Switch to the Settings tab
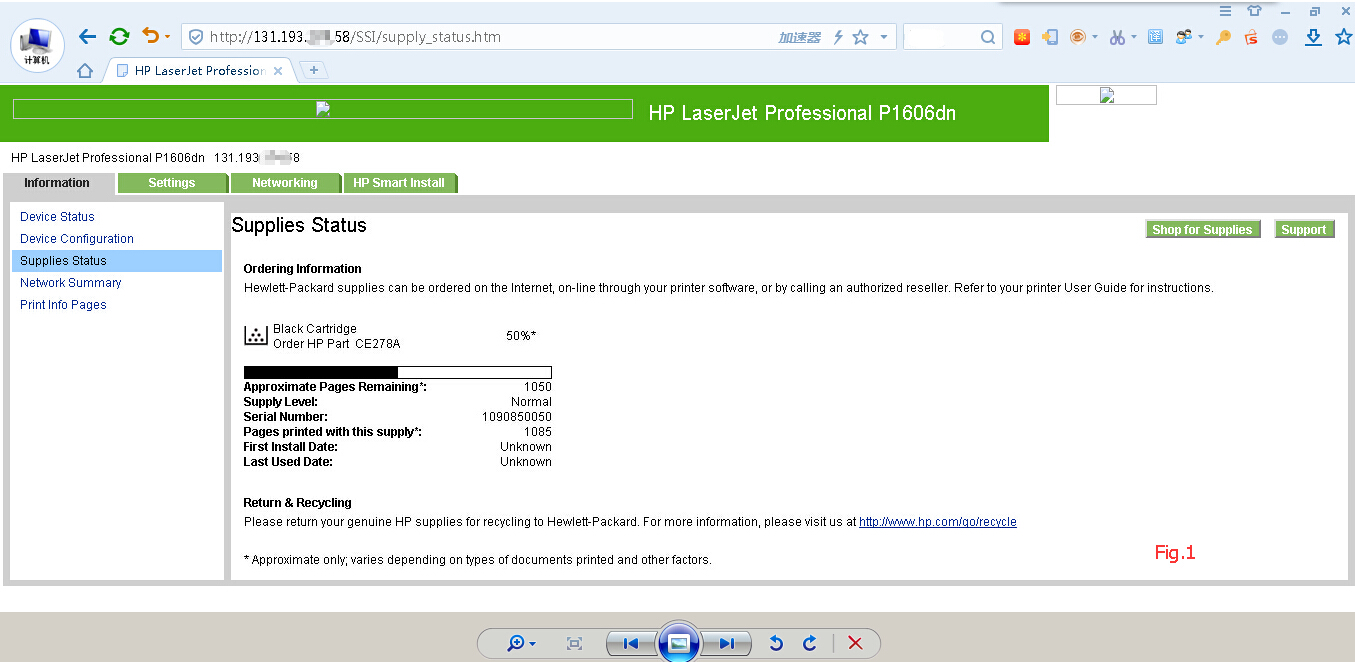Viewport: 1355px width, 662px height. pos(172,183)
